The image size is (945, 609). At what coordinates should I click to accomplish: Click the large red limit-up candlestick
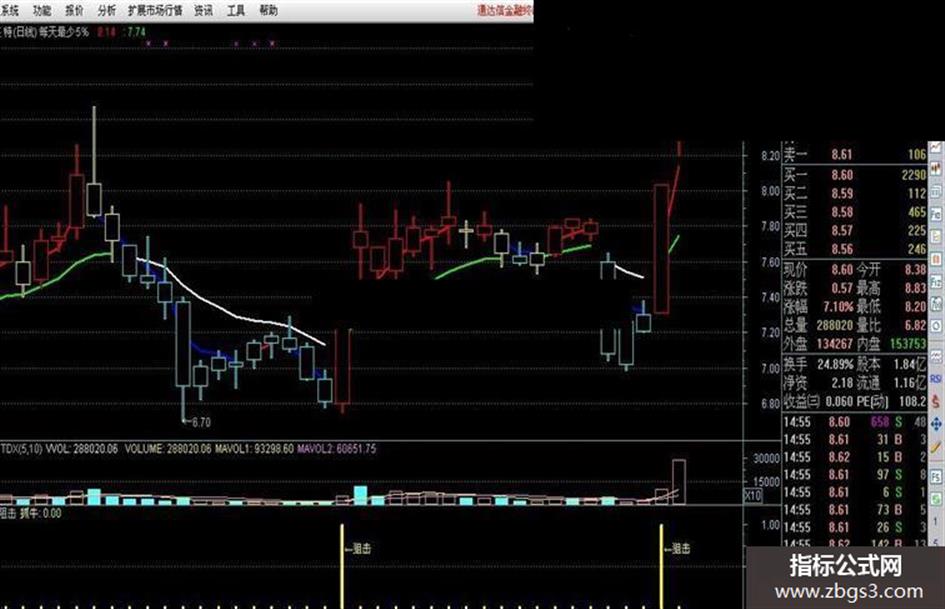661,249
